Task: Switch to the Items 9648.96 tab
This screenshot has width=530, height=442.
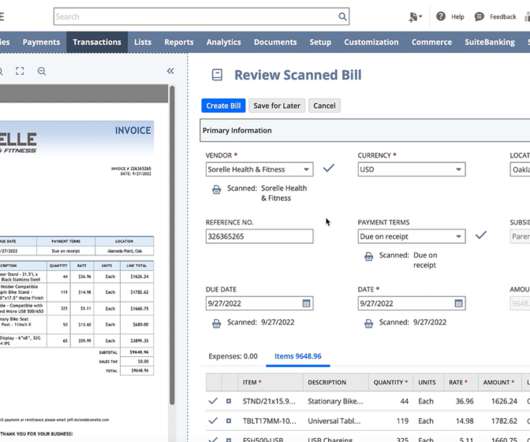Action: tap(298, 356)
